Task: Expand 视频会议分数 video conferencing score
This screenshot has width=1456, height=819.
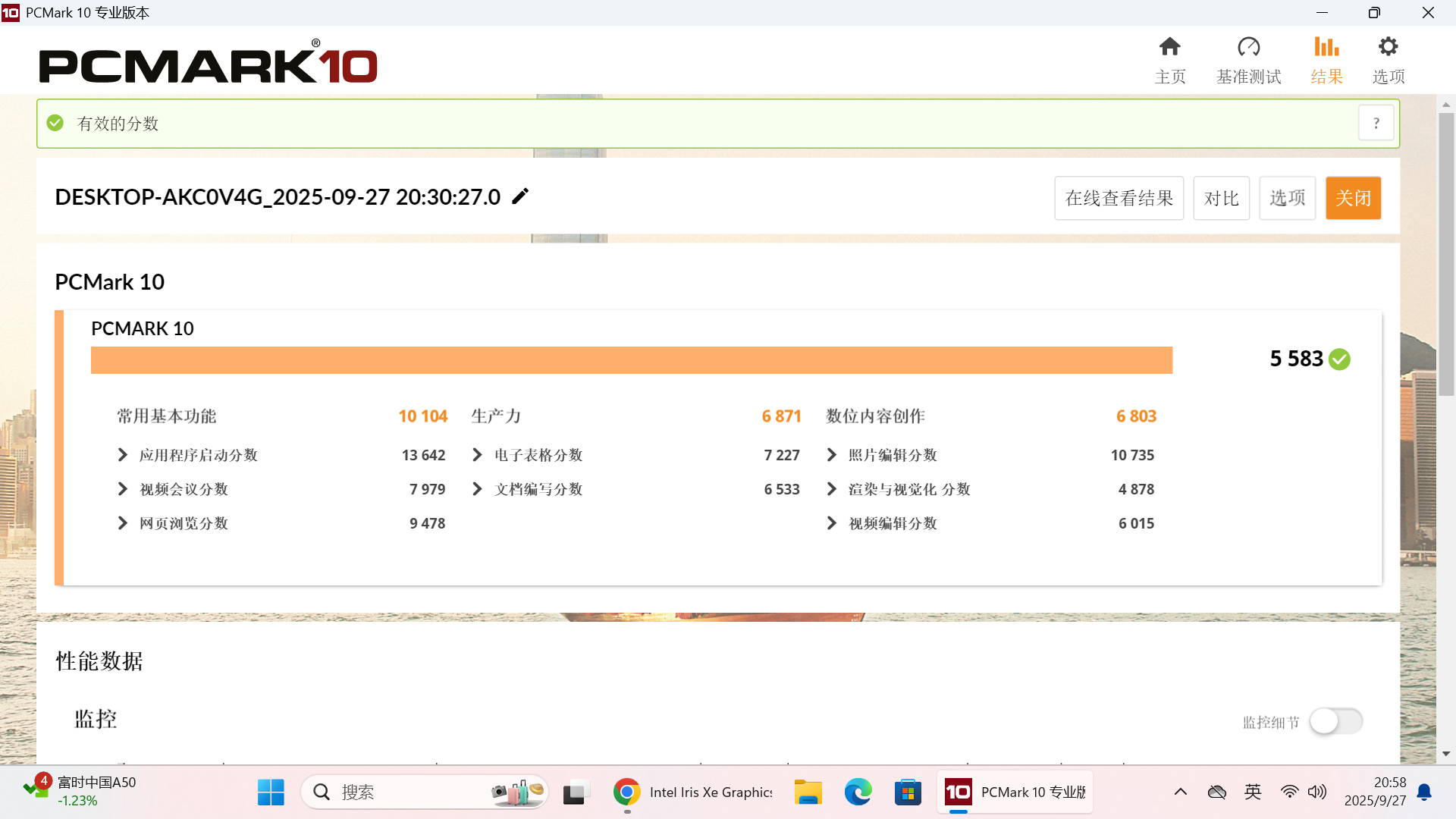Action: (x=123, y=489)
